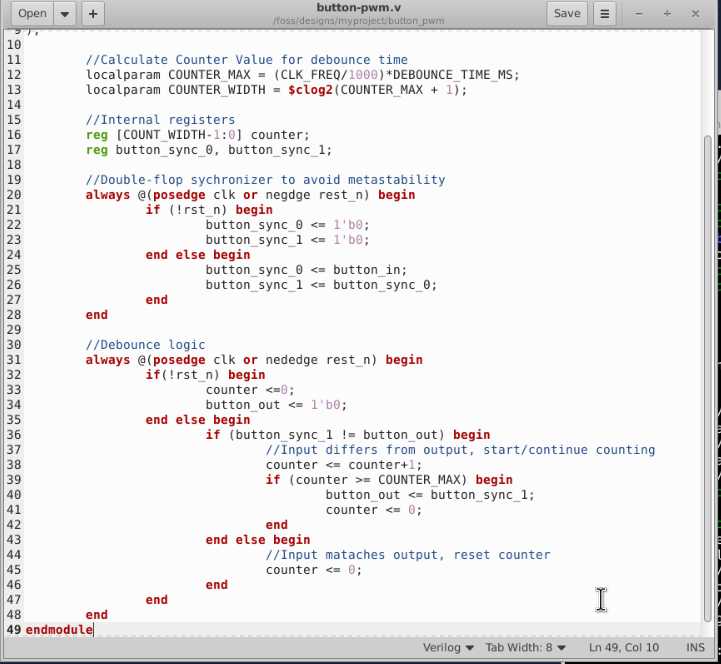Screen dimensions: 721x664
Task: Close the button-pwm.v editor window
Action: 697,13
